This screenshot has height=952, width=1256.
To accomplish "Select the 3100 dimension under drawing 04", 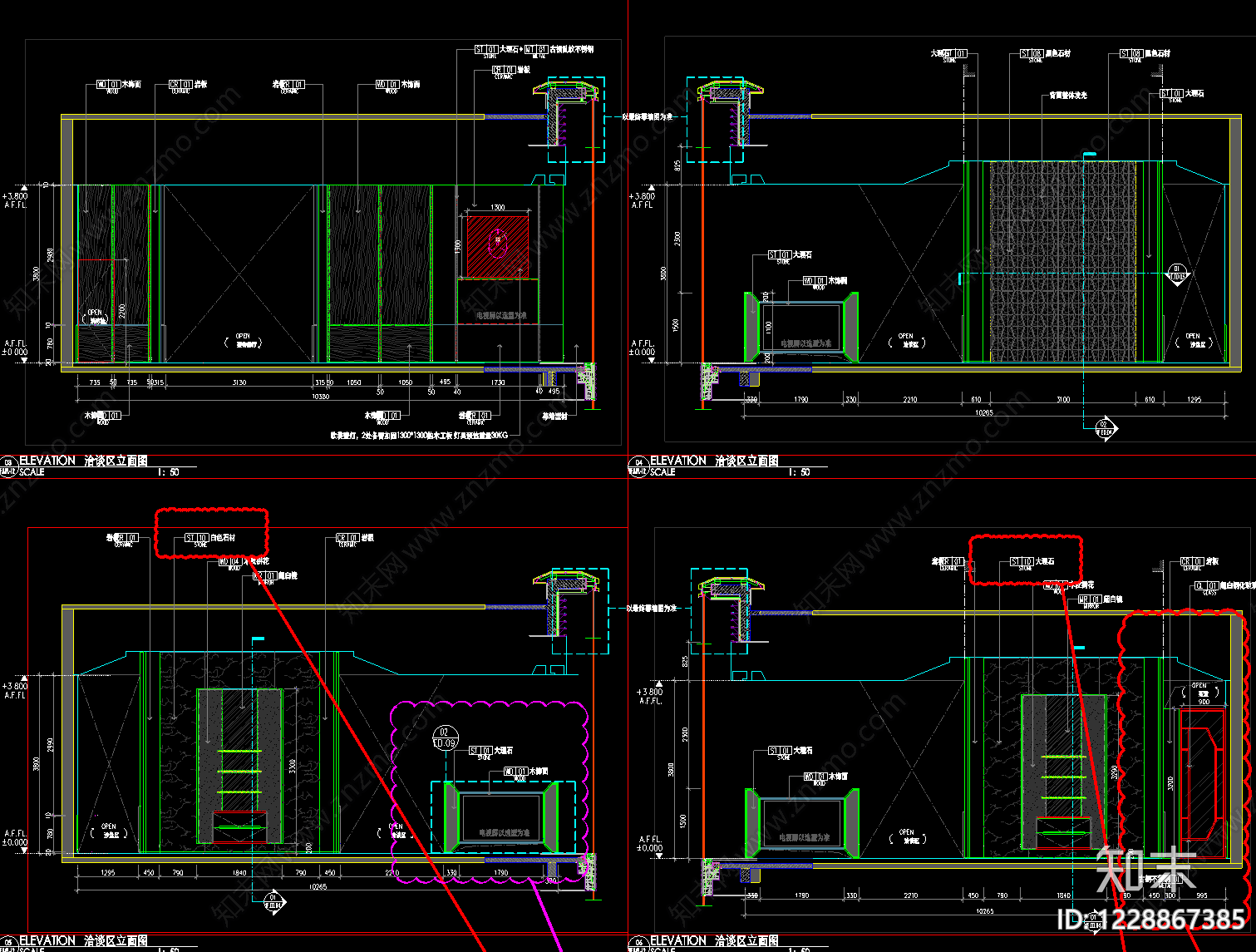I will pos(1063,400).
